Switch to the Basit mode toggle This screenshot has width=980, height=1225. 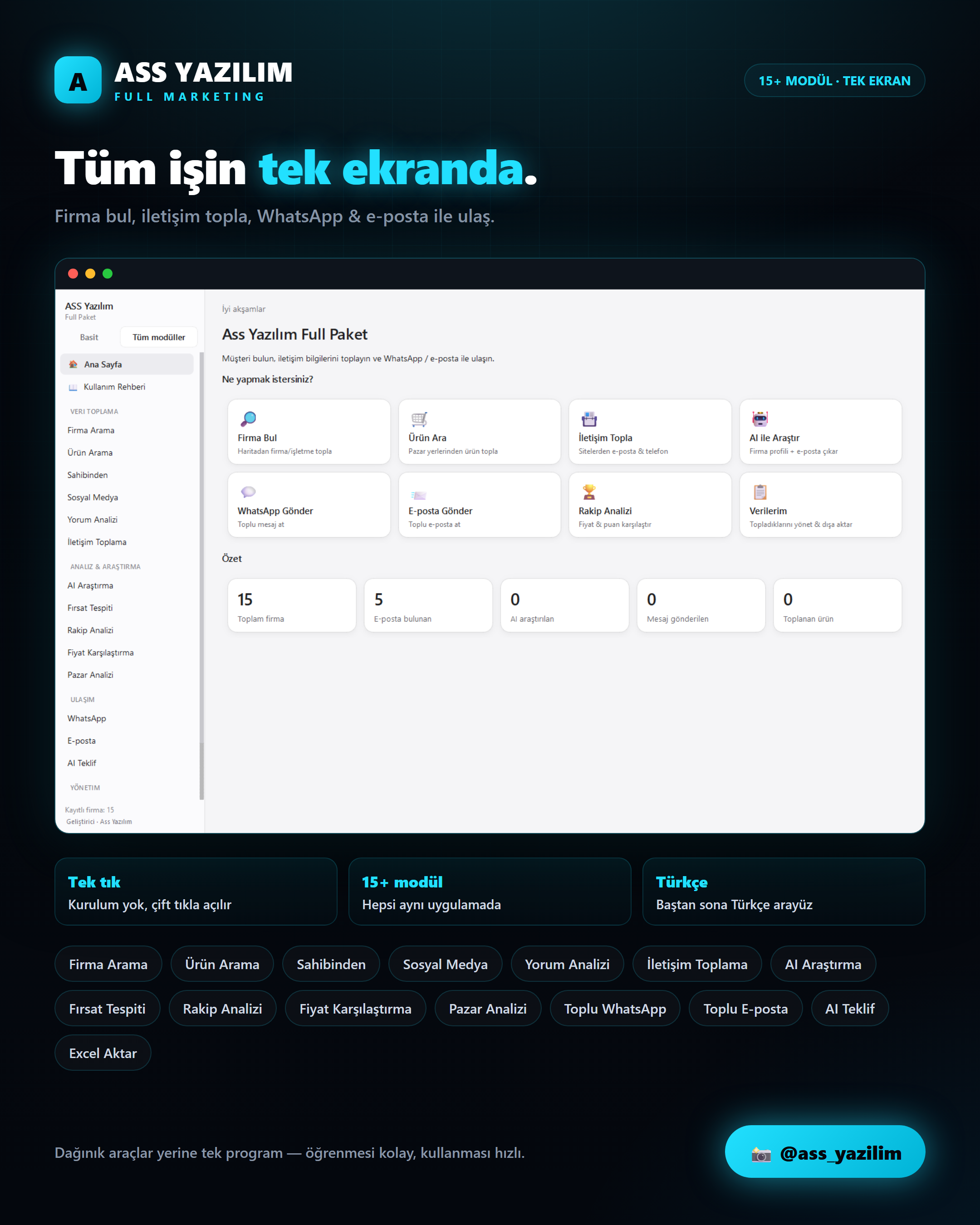[x=89, y=337]
